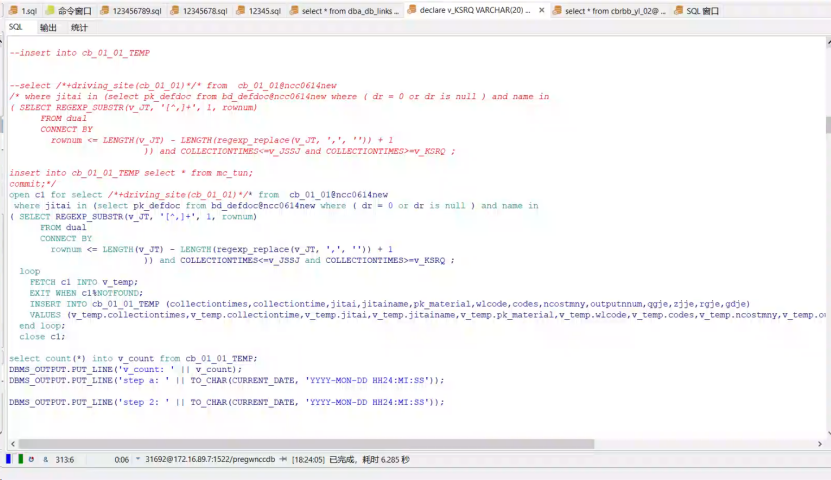Click the 'loop' keyword line
831x480 pixels.
(30, 271)
